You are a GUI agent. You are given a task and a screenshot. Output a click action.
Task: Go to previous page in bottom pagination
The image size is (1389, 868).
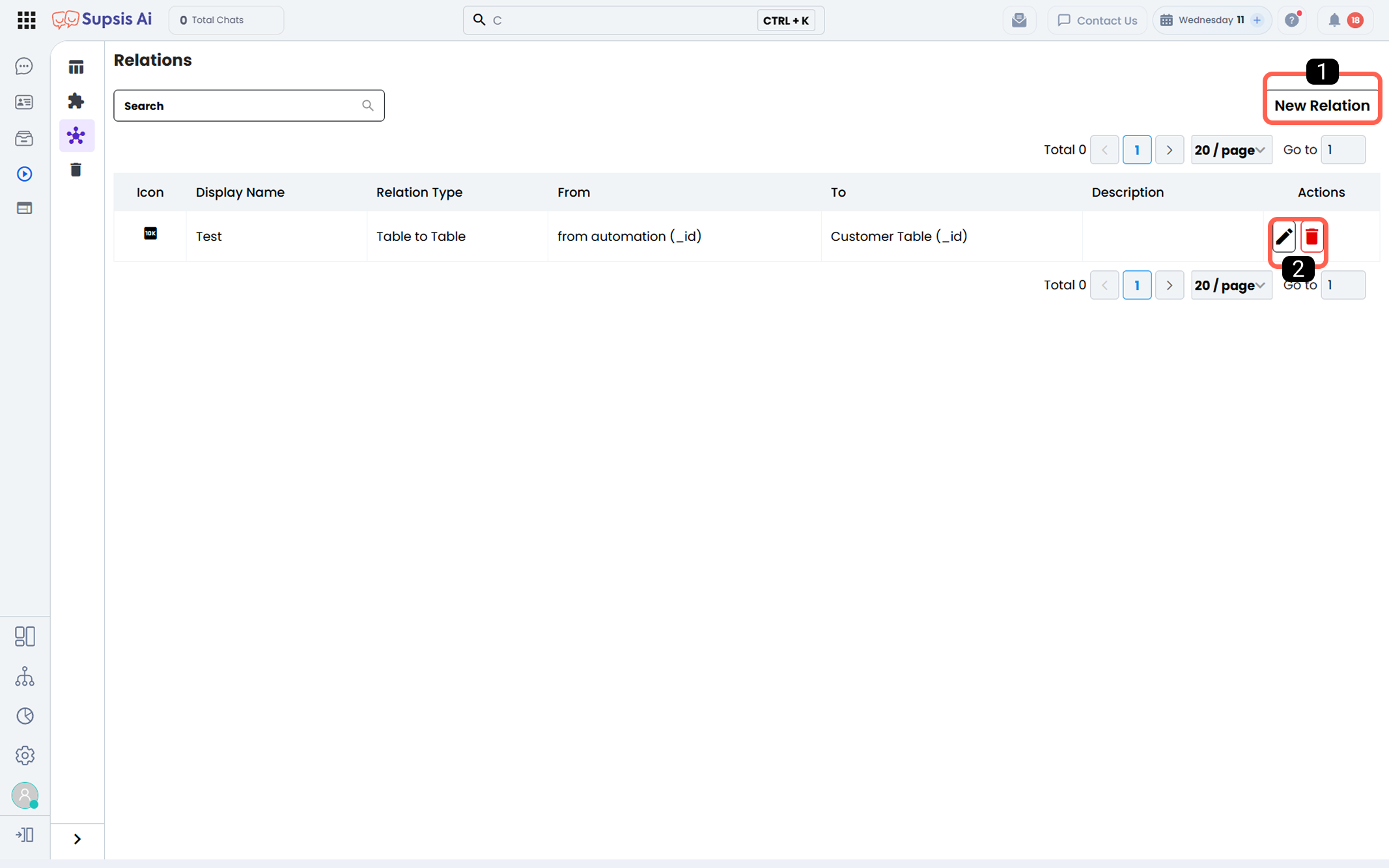1104,285
